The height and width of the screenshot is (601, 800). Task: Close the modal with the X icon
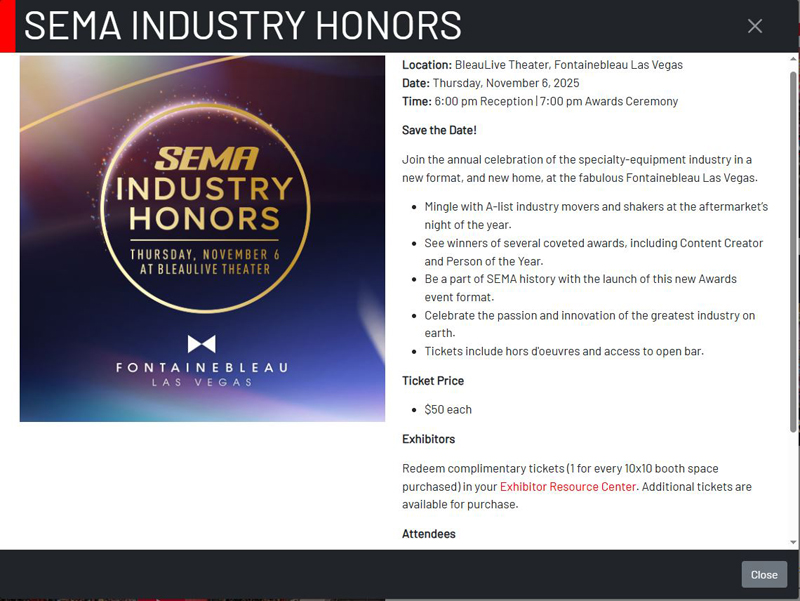(755, 26)
